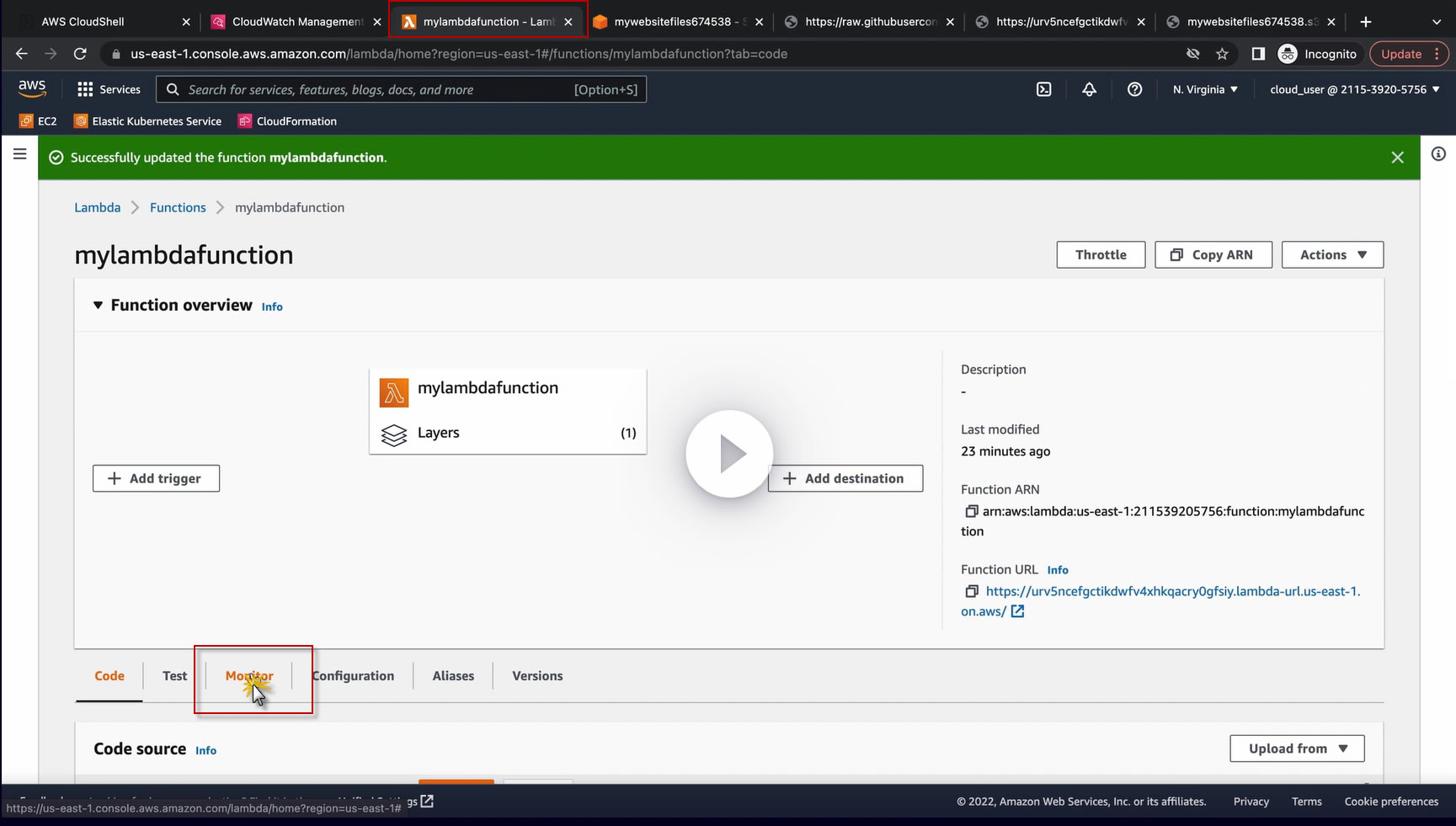Copy the Function URL
Screen dimensions: 1456x826
(971, 591)
